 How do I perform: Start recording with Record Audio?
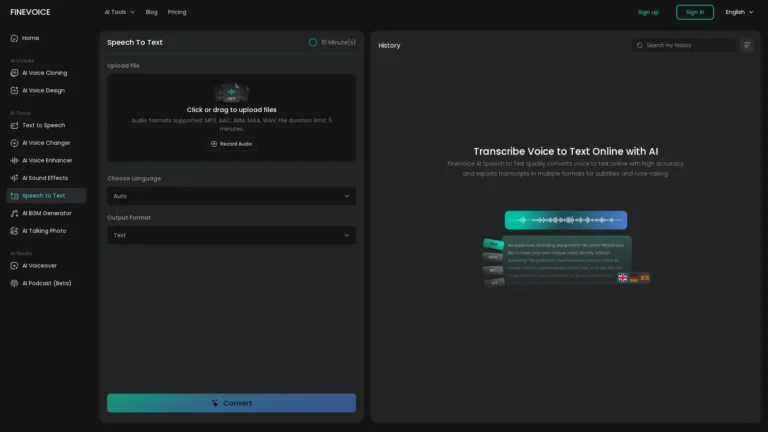pos(231,144)
